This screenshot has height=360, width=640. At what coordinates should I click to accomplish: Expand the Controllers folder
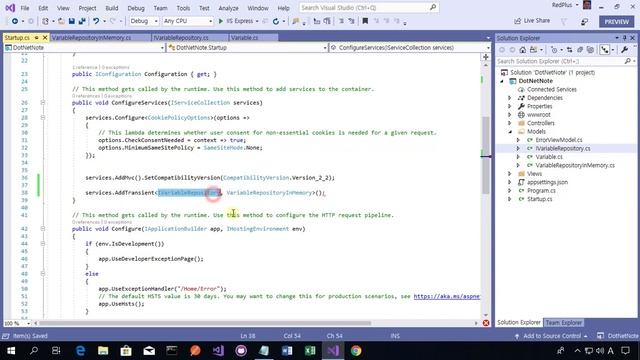(x=510, y=123)
